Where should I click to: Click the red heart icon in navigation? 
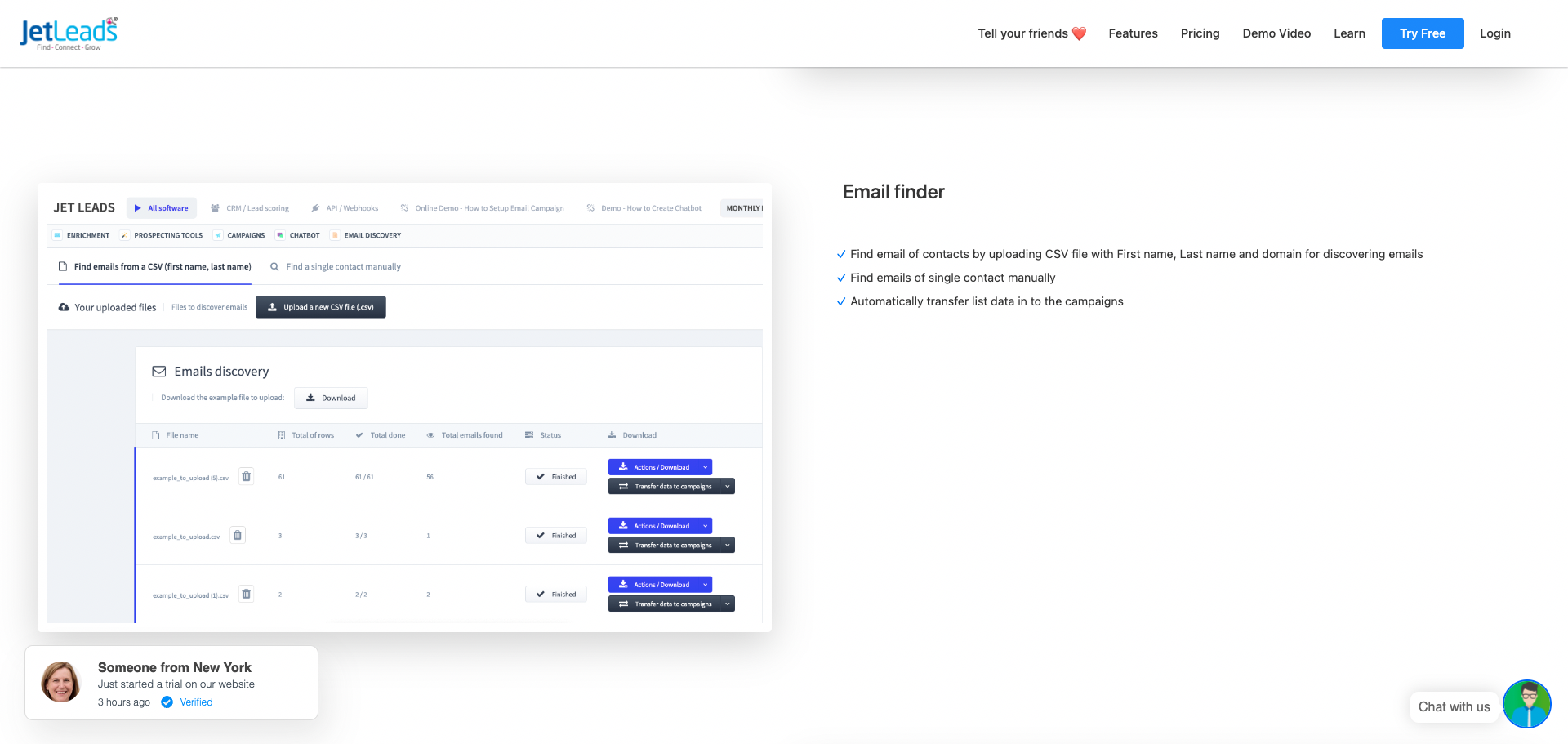[x=1079, y=33]
